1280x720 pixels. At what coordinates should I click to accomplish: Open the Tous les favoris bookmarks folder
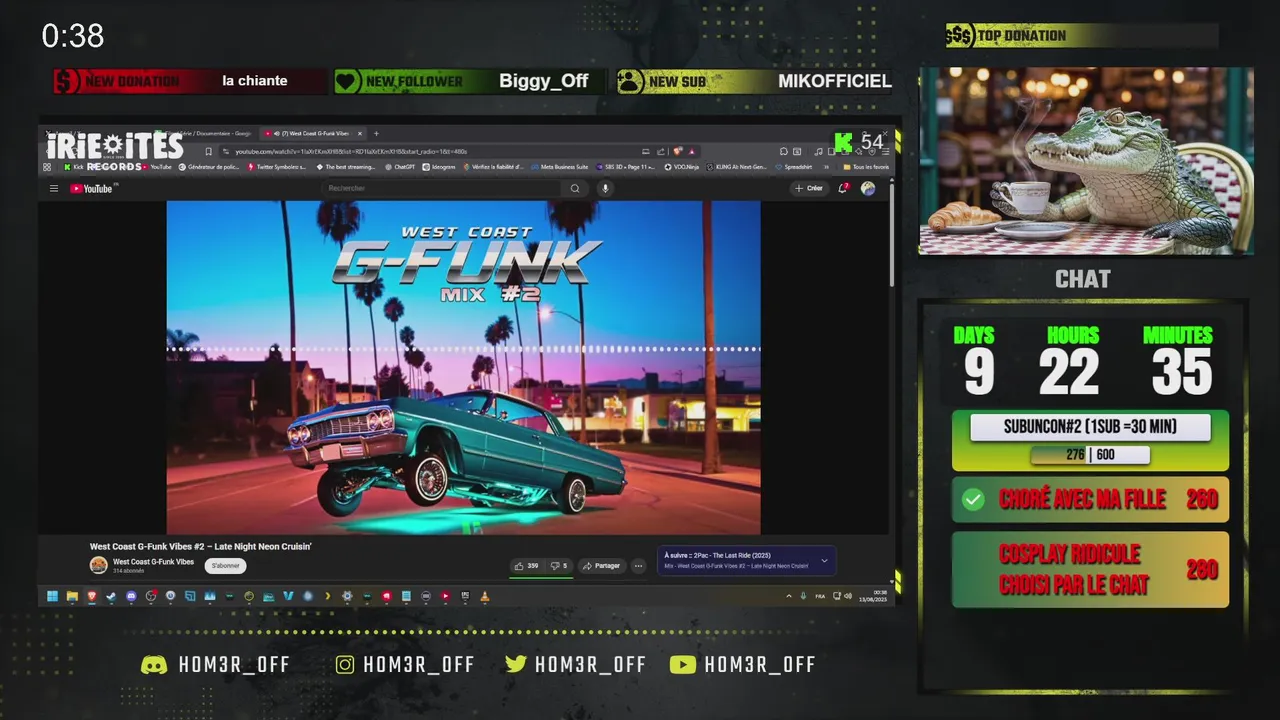click(x=866, y=167)
